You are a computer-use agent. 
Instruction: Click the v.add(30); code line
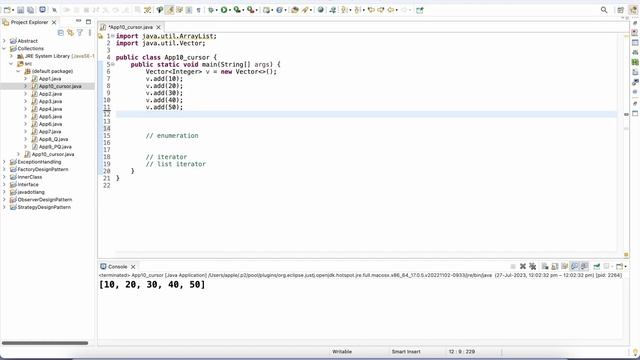(164, 93)
